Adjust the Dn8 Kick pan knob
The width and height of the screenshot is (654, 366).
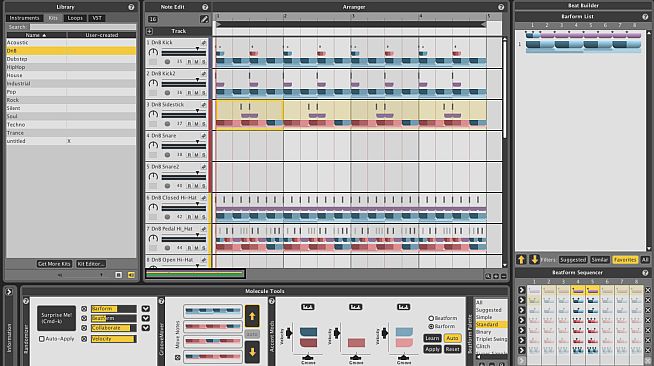153,52
